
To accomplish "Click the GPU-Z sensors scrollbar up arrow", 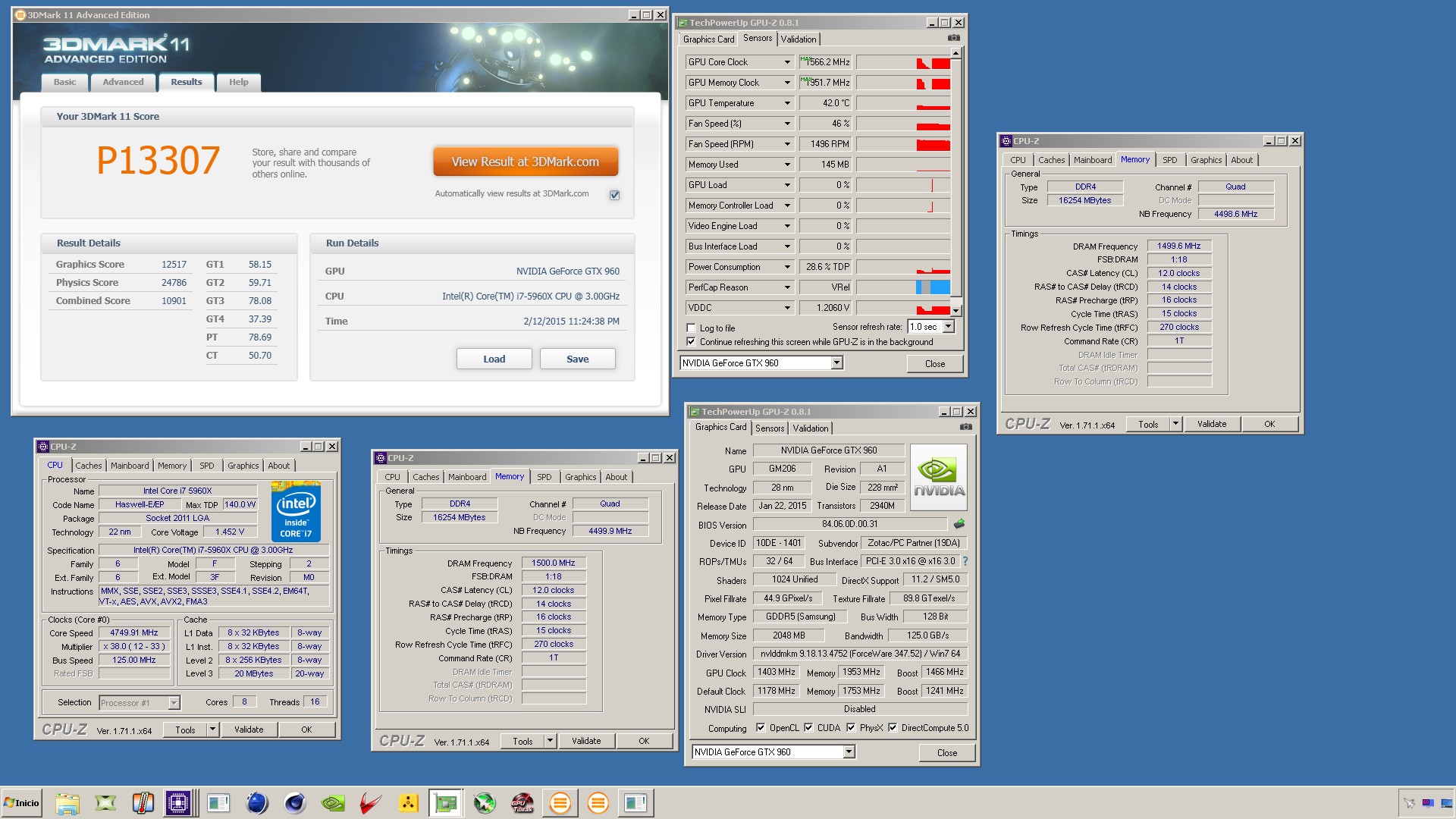I will coord(956,53).
